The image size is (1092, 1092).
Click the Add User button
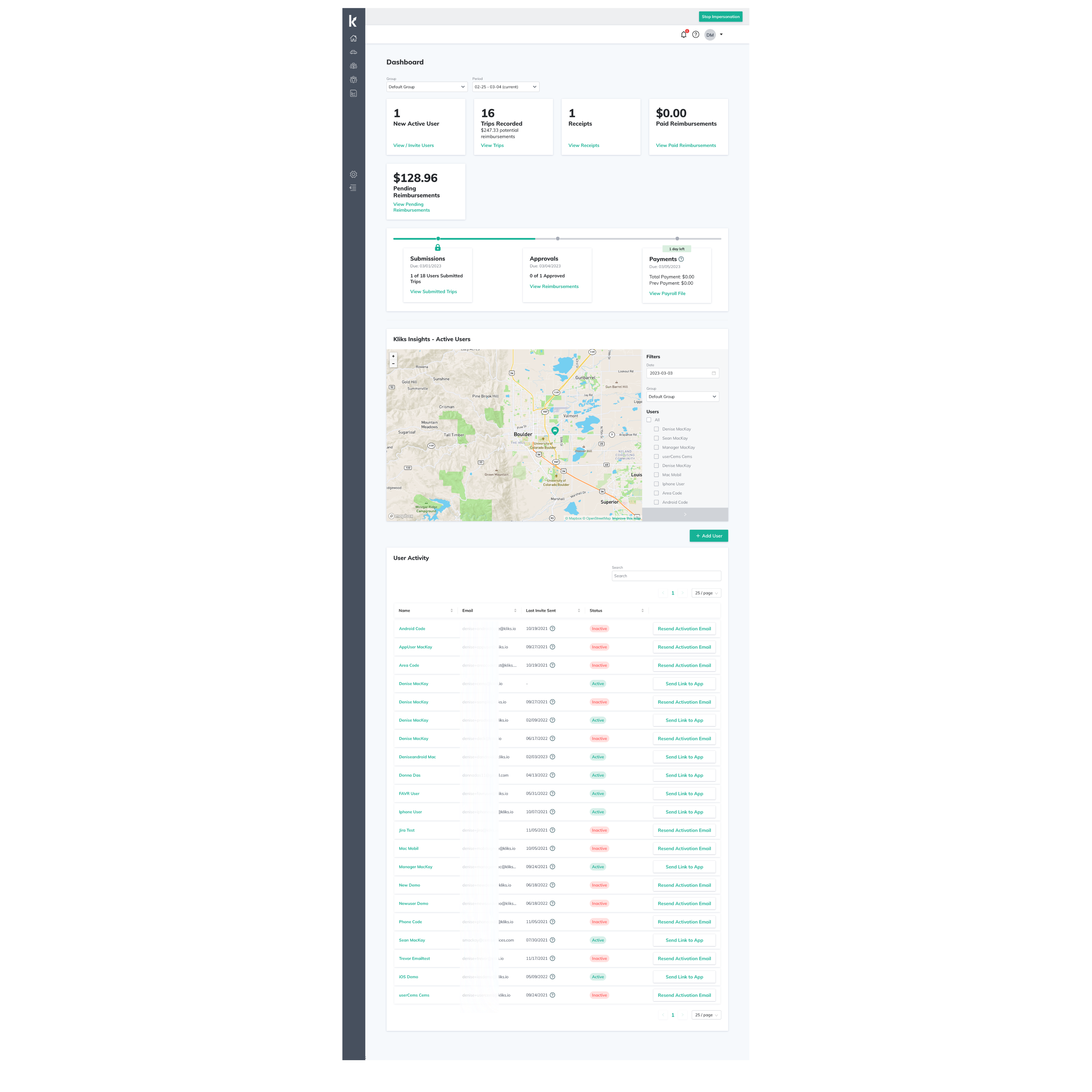pyautogui.click(x=708, y=536)
